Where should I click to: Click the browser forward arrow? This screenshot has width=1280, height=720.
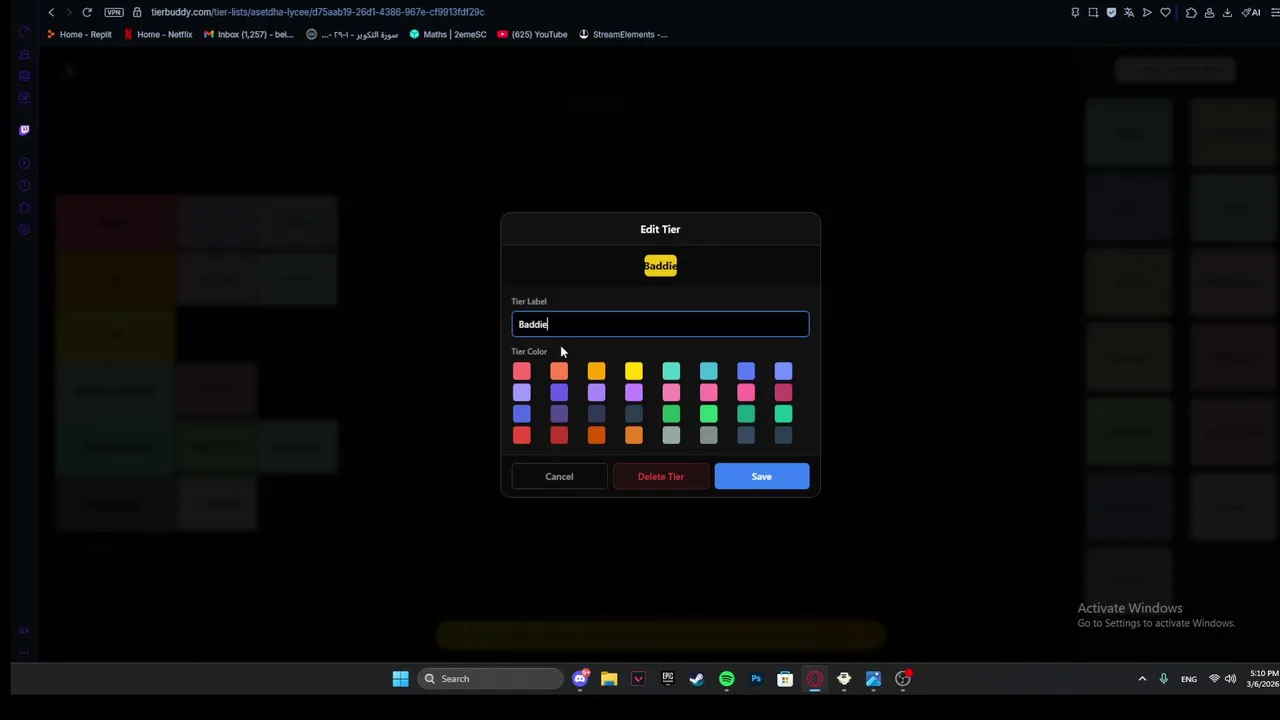tap(68, 12)
